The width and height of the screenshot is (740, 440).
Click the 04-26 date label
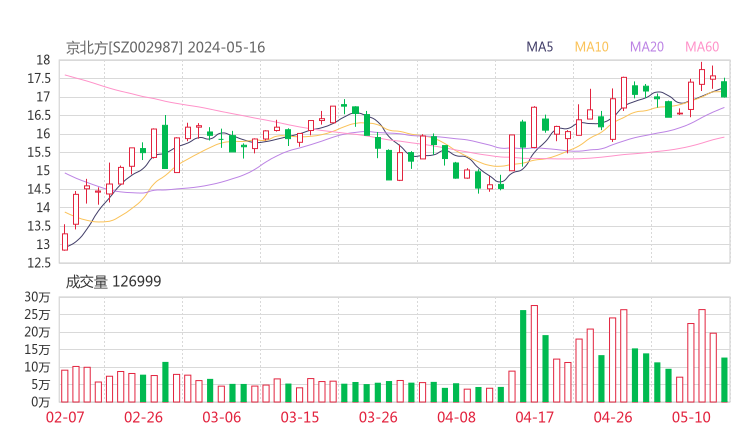pyautogui.click(x=613, y=417)
